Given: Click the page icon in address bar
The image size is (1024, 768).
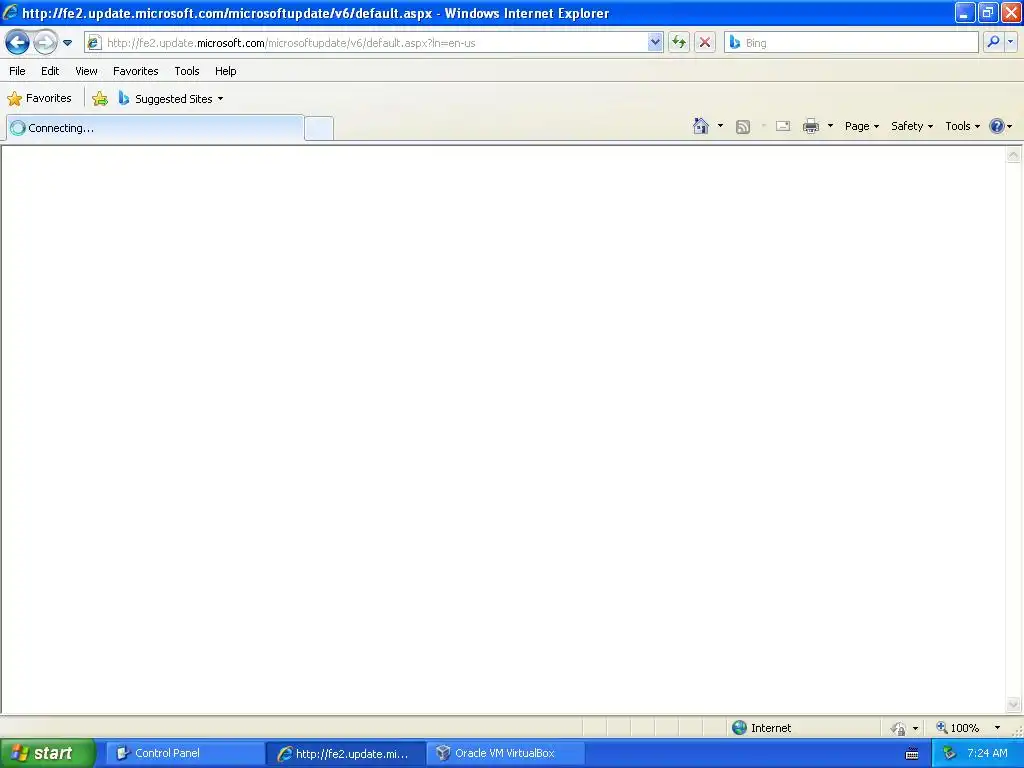Looking at the screenshot, I should coord(94,42).
